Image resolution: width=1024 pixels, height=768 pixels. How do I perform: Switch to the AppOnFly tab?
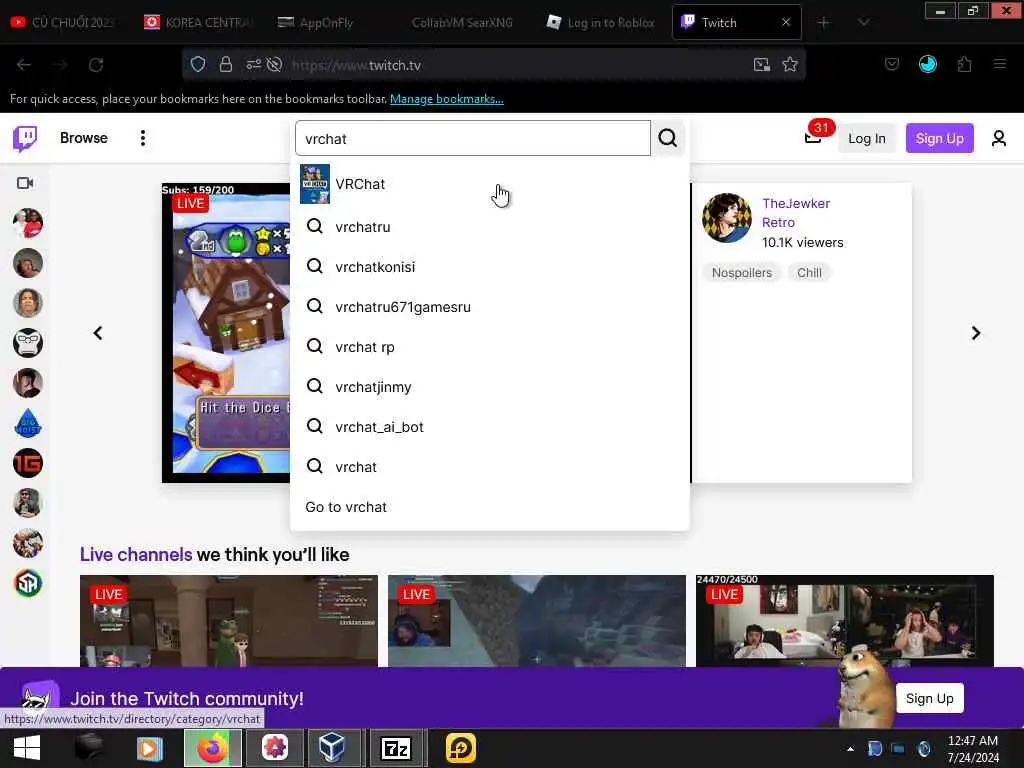[325, 23]
